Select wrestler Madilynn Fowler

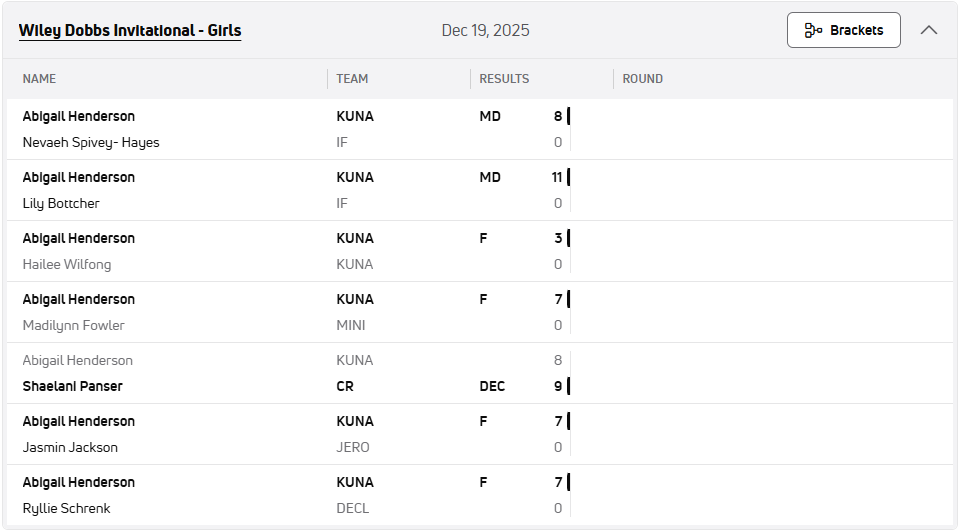click(73, 325)
